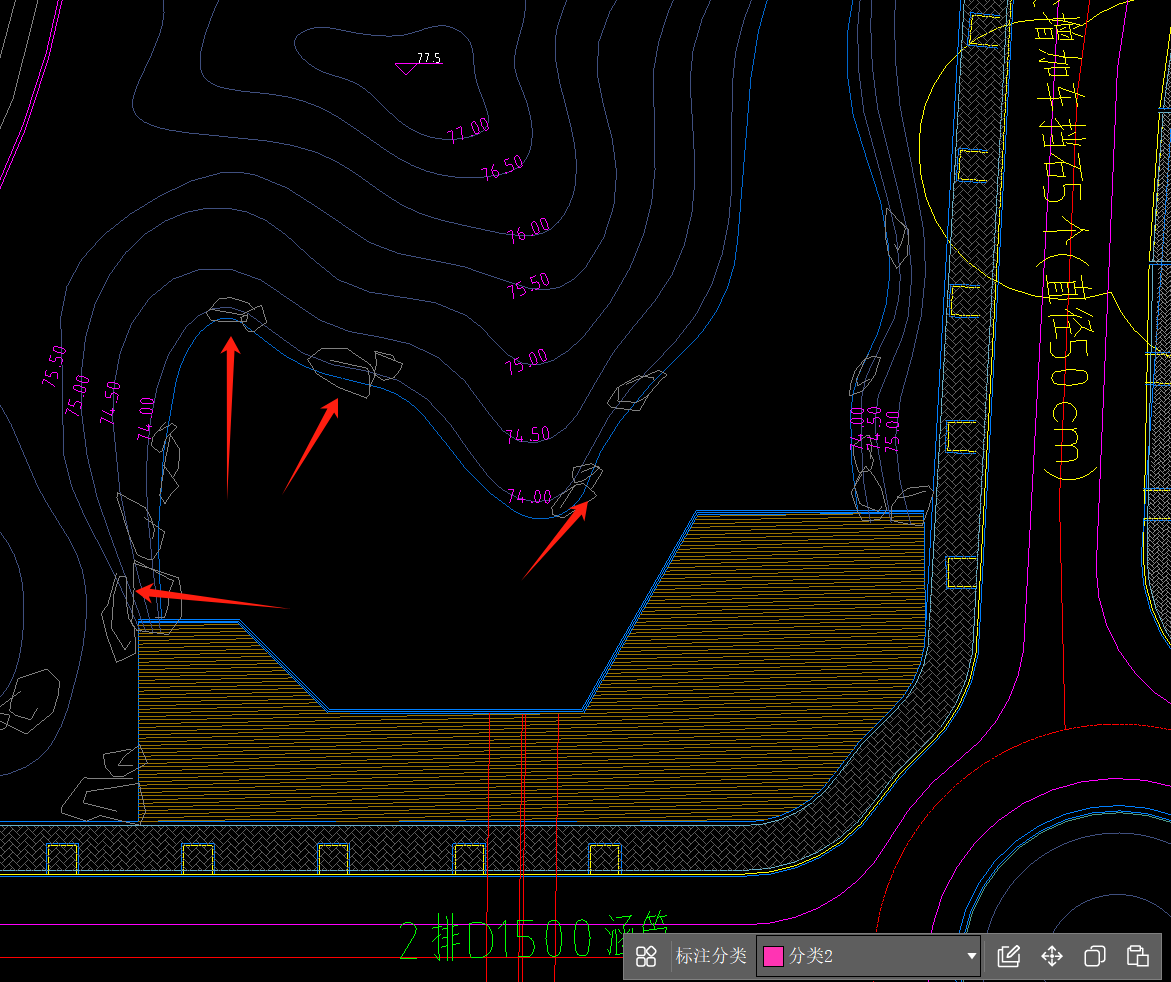Click the pink 分类2 color swatch
Image resolution: width=1171 pixels, height=982 pixels.
coord(773,956)
